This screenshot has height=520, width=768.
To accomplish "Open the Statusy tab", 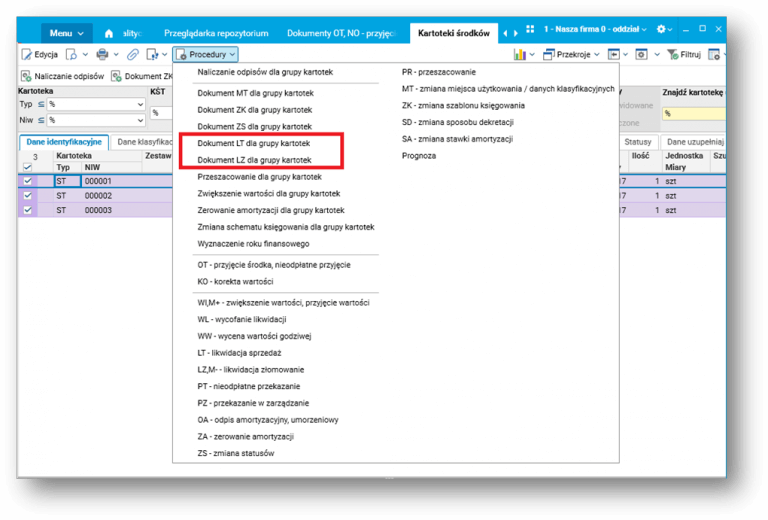I will (x=638, y=142).
